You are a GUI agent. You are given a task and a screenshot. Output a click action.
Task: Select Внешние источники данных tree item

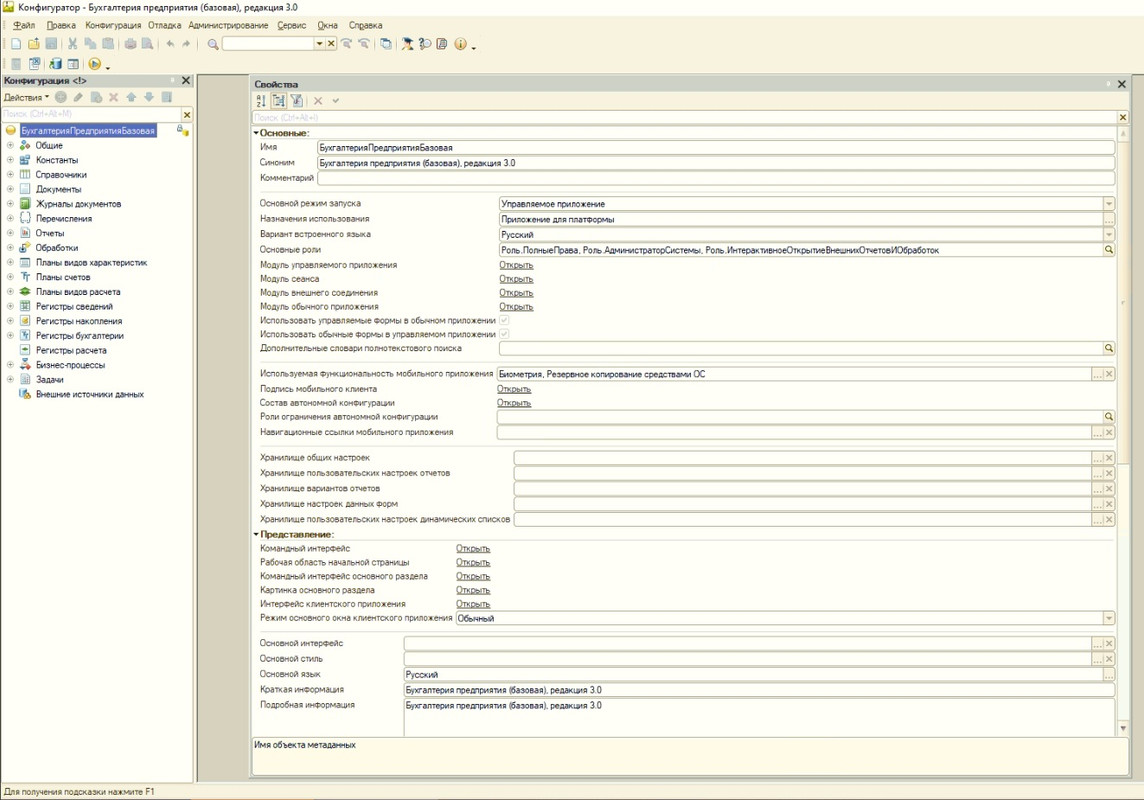(x=90, y=394)
